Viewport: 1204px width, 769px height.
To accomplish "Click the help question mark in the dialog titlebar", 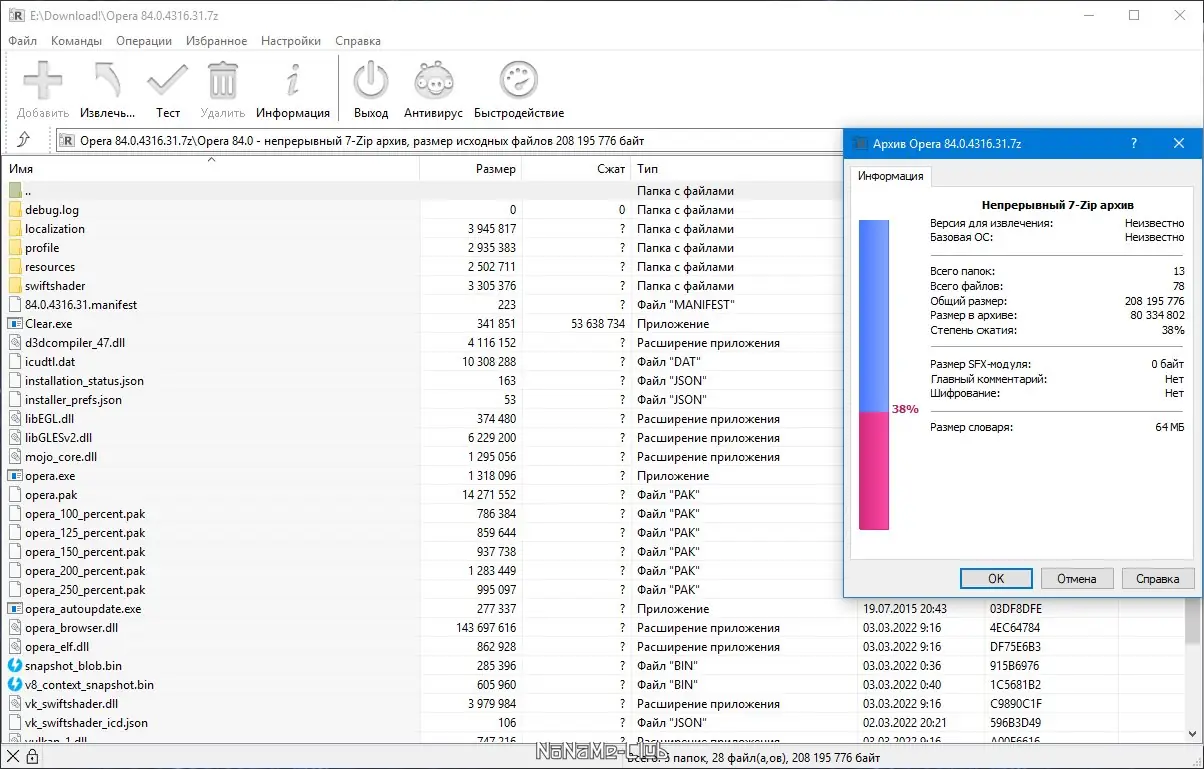I will pyautogui.click(x=1133, y=143).
